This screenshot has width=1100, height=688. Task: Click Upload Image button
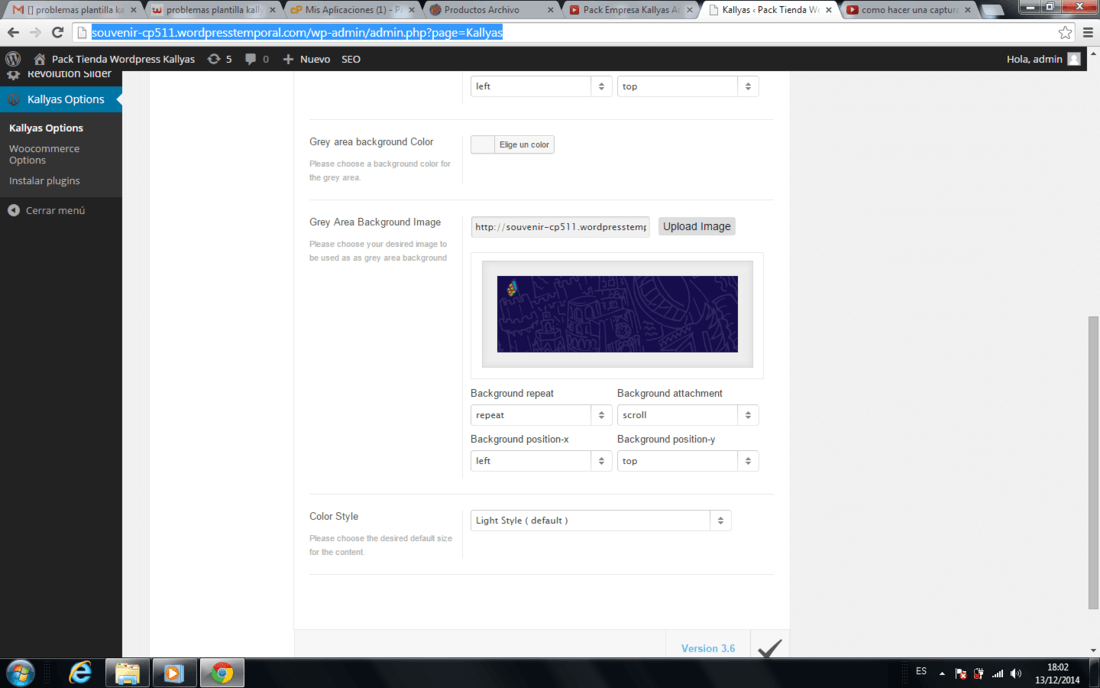coord(697,227)
